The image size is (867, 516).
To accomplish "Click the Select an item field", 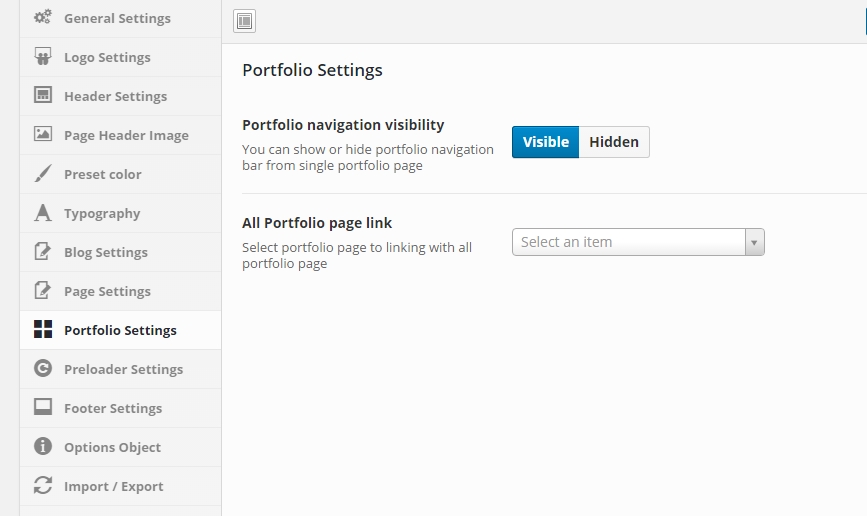I will 638,242.
